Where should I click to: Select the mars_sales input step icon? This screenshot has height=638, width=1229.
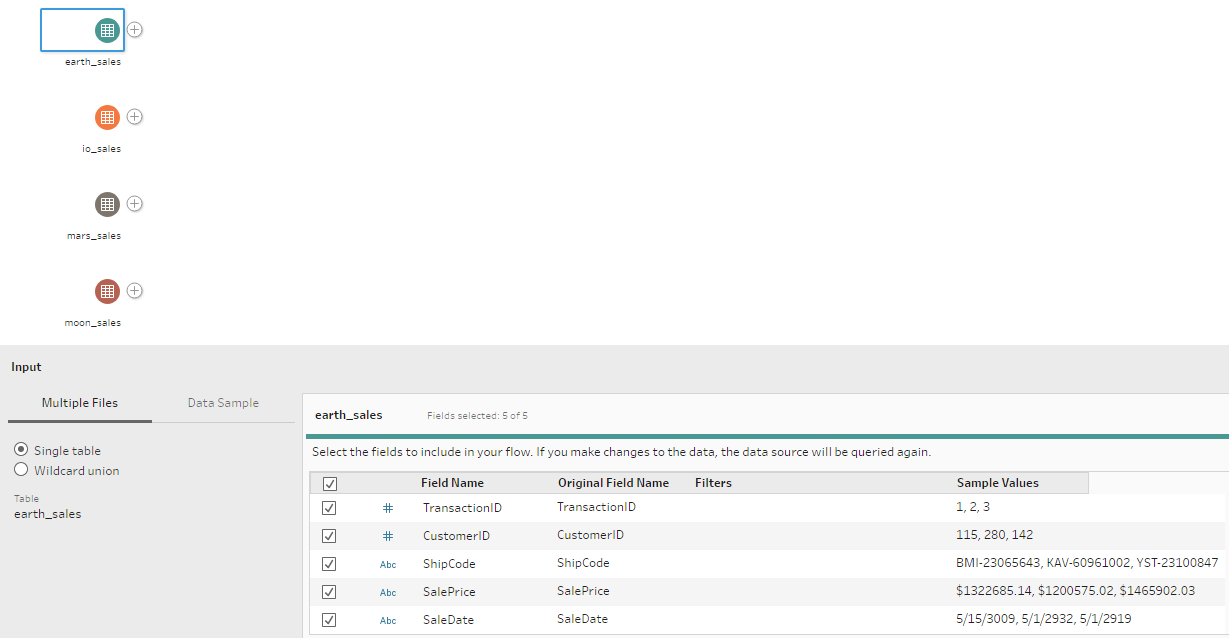(106, 204)
